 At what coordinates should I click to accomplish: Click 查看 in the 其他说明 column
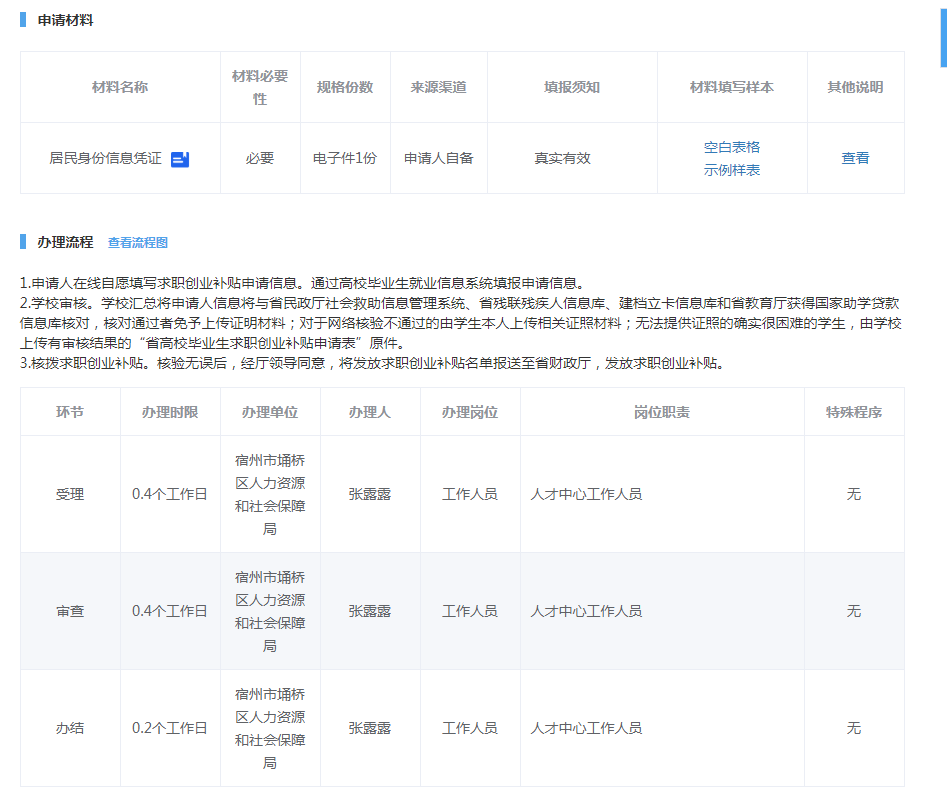pos(855,158)
